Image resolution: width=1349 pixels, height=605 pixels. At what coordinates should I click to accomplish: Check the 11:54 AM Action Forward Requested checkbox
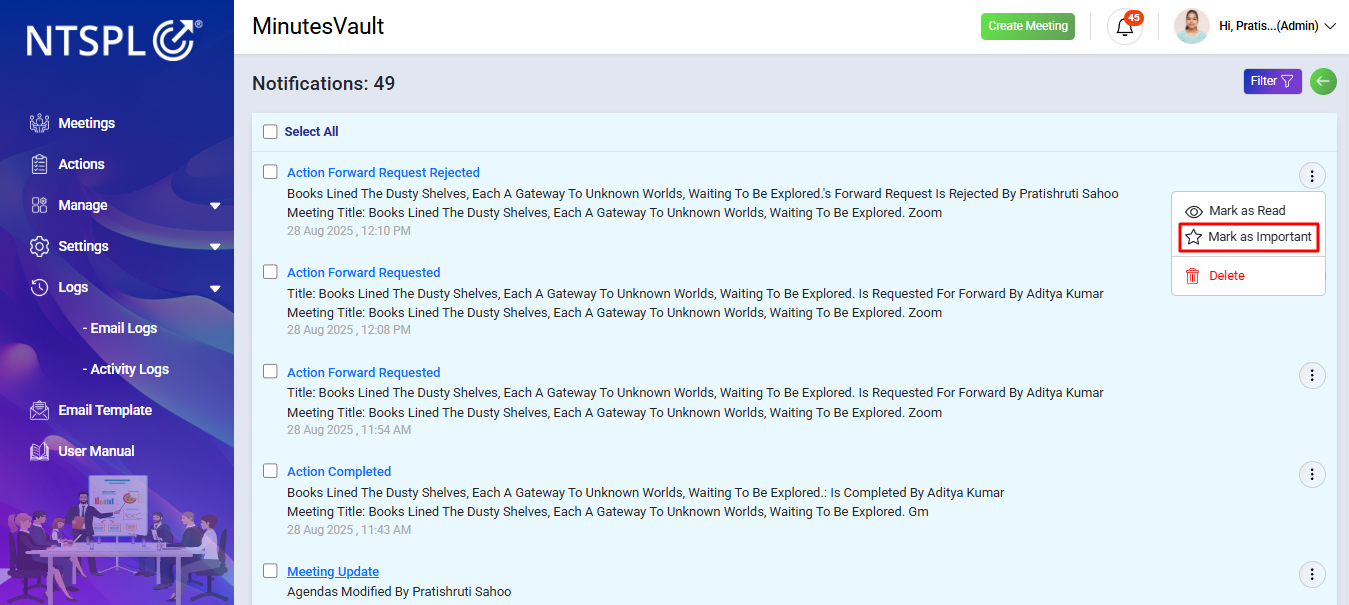(x=270, y=371)
